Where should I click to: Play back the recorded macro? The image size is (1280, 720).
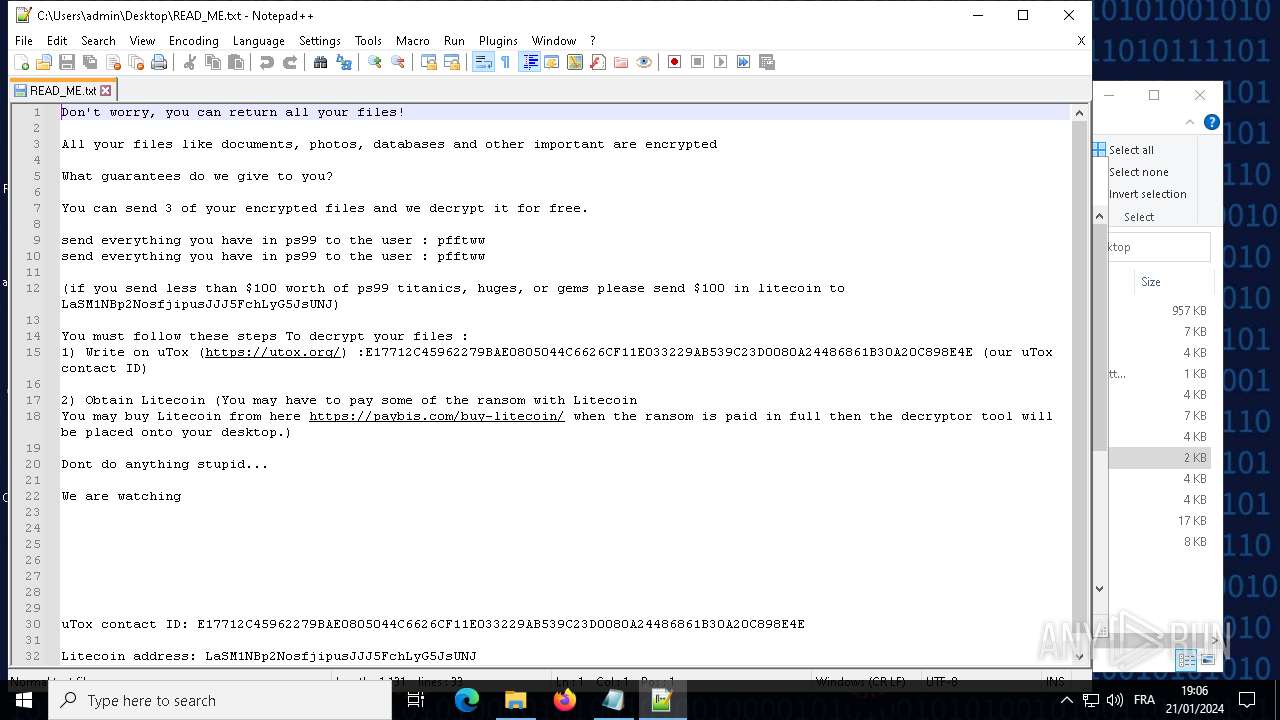(x=721, y=62)
